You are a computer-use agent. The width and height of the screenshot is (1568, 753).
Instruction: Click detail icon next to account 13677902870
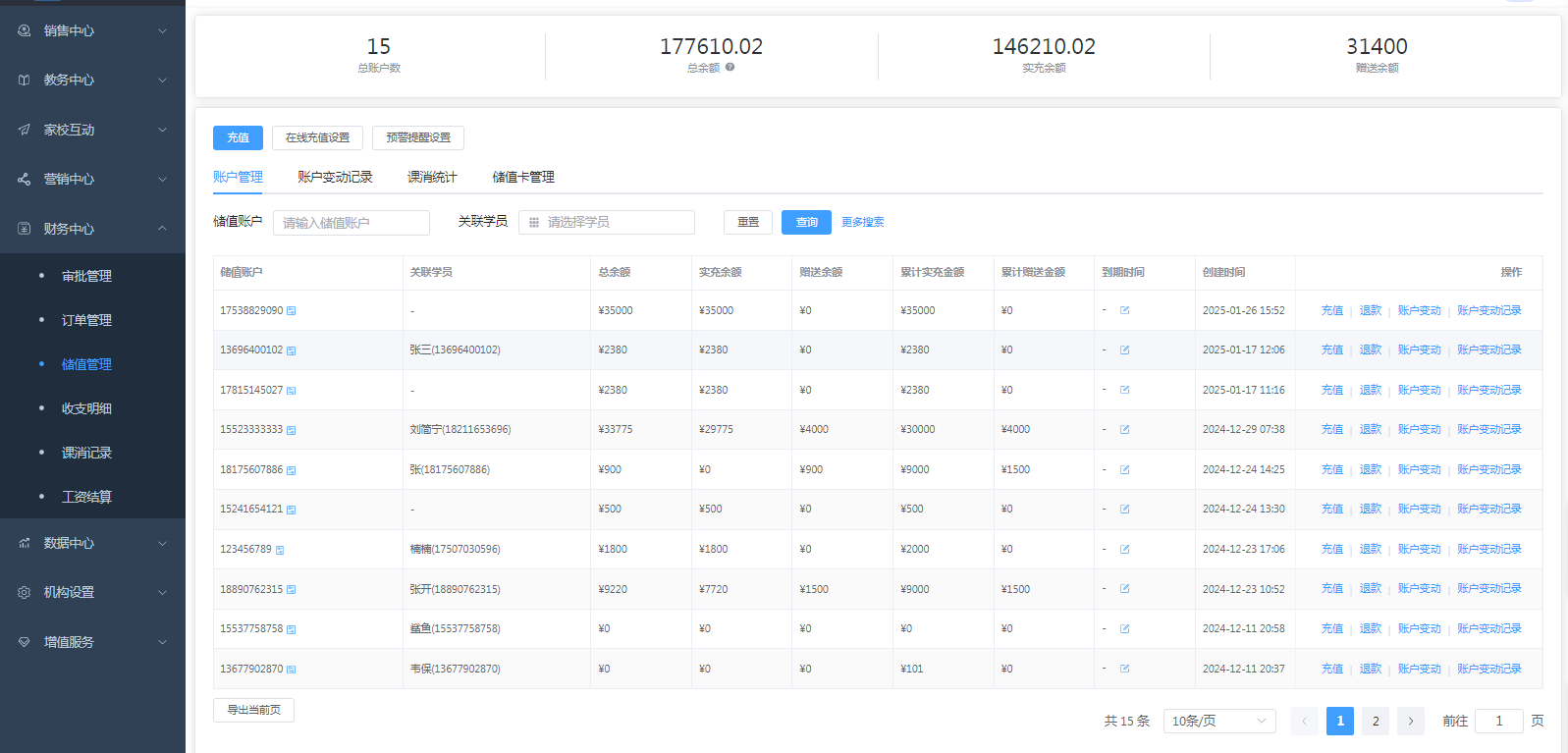pyautogui.click(x=292, y=670)
